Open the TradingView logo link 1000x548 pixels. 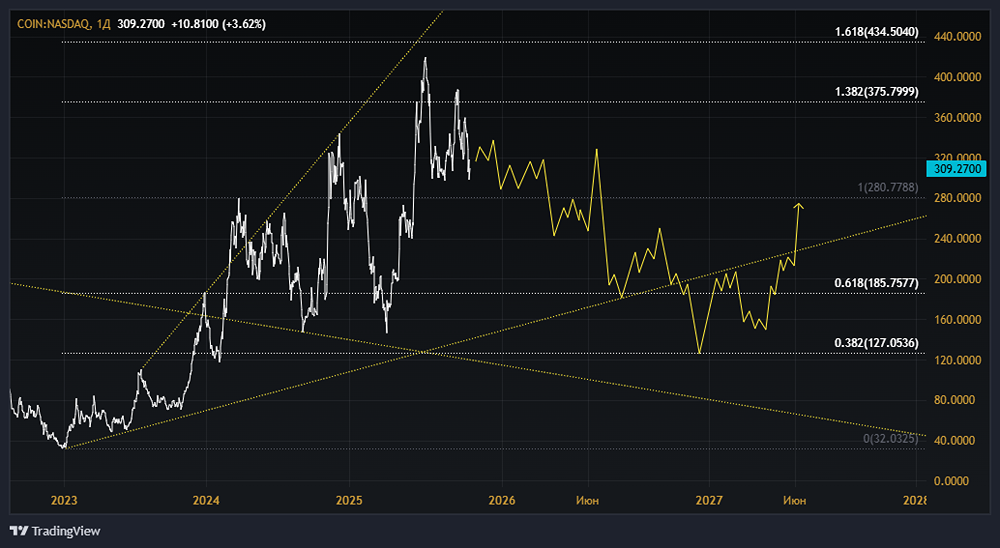55,531
